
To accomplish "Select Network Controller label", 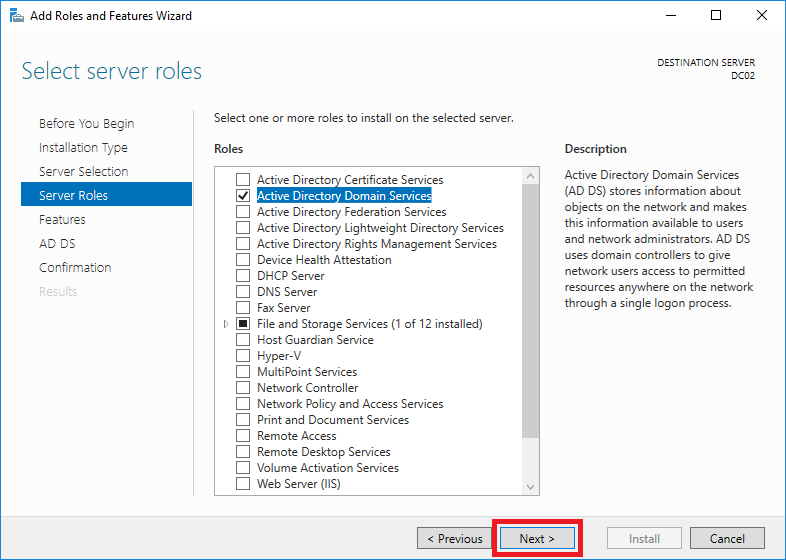I will (308, 388).
